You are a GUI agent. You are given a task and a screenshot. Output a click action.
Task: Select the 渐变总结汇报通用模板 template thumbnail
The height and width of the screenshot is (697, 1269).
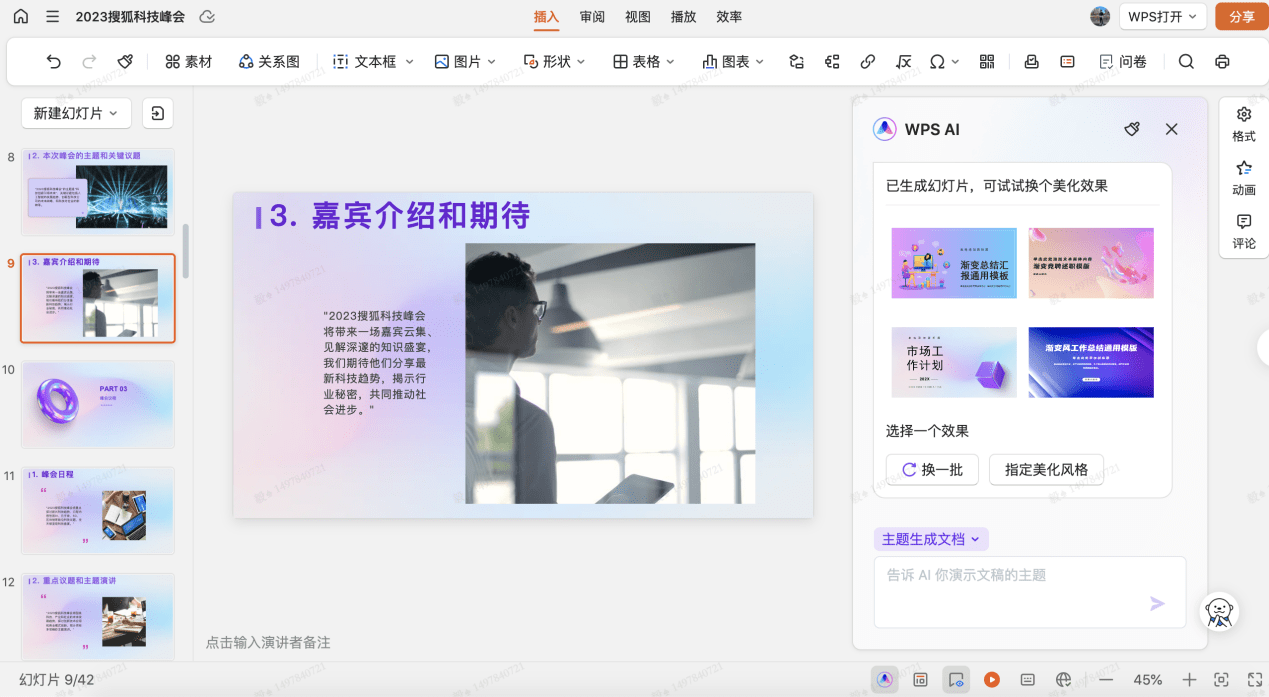tap(953, 262)
